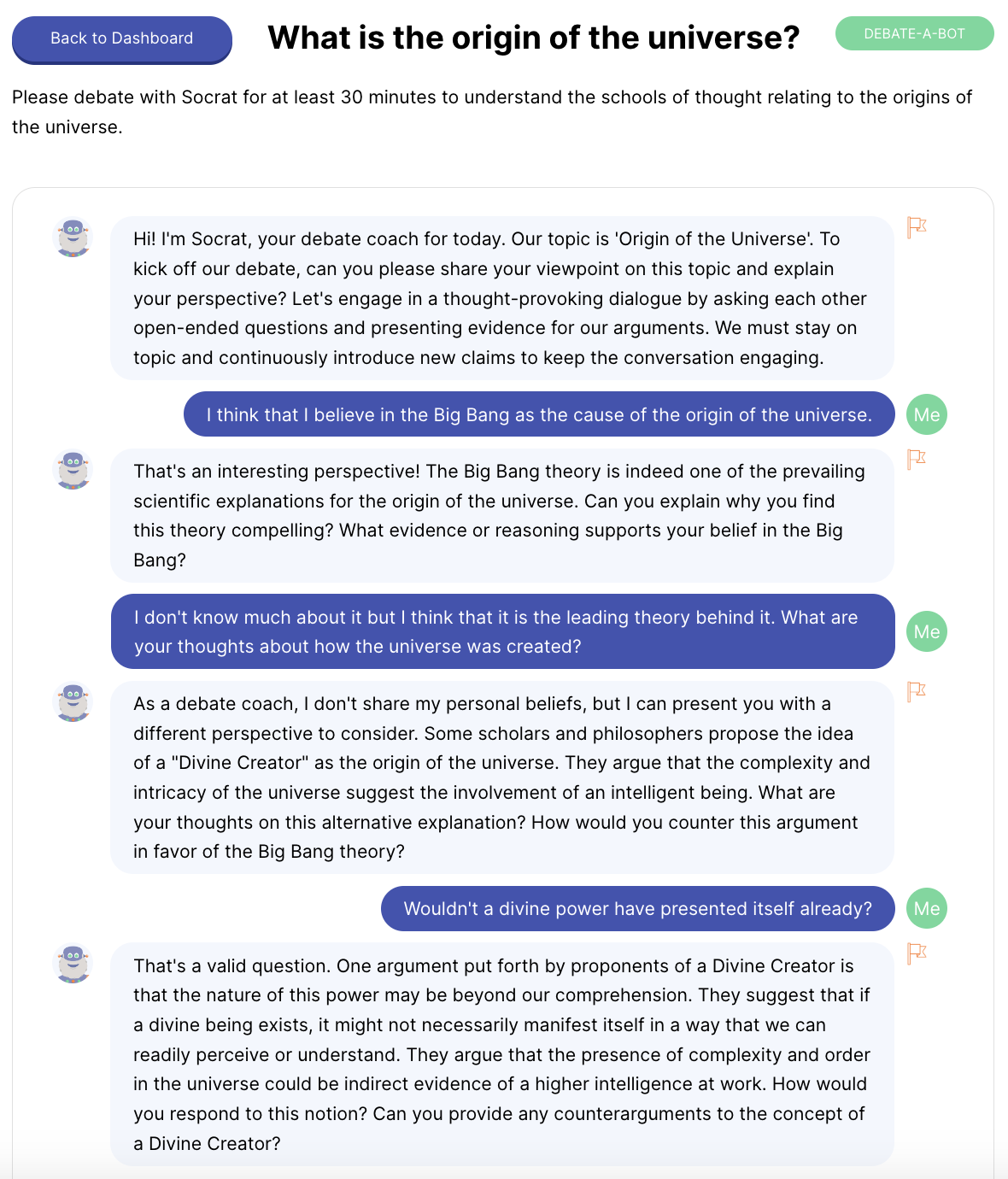Go back to the Dashboard
Image resolution: width=1008 pixels, height=1179 pixels.
pyautogui.click(x=122, y=39)
